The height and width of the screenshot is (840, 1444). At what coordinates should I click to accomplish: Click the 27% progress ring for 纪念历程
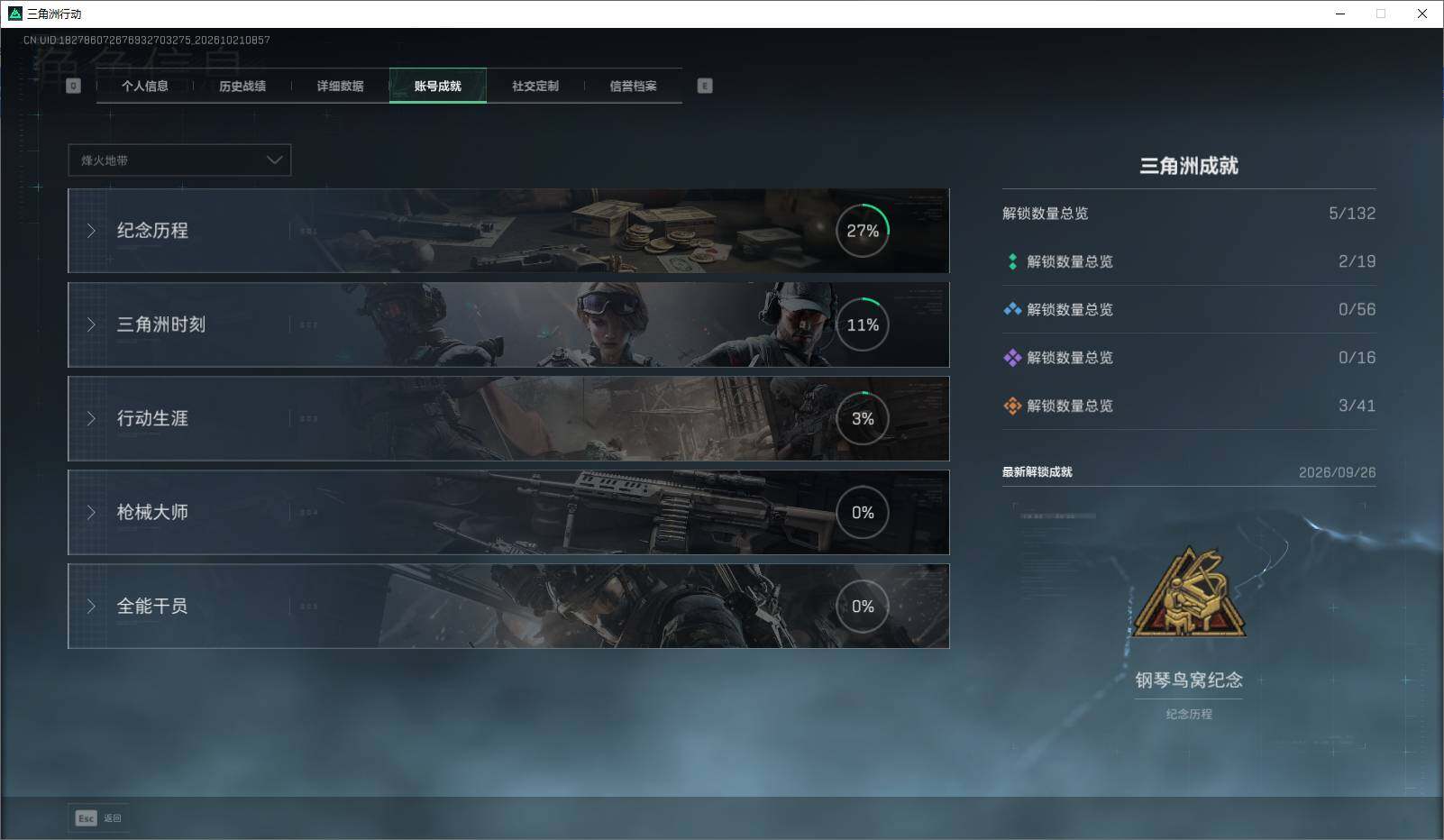[863, 231]
